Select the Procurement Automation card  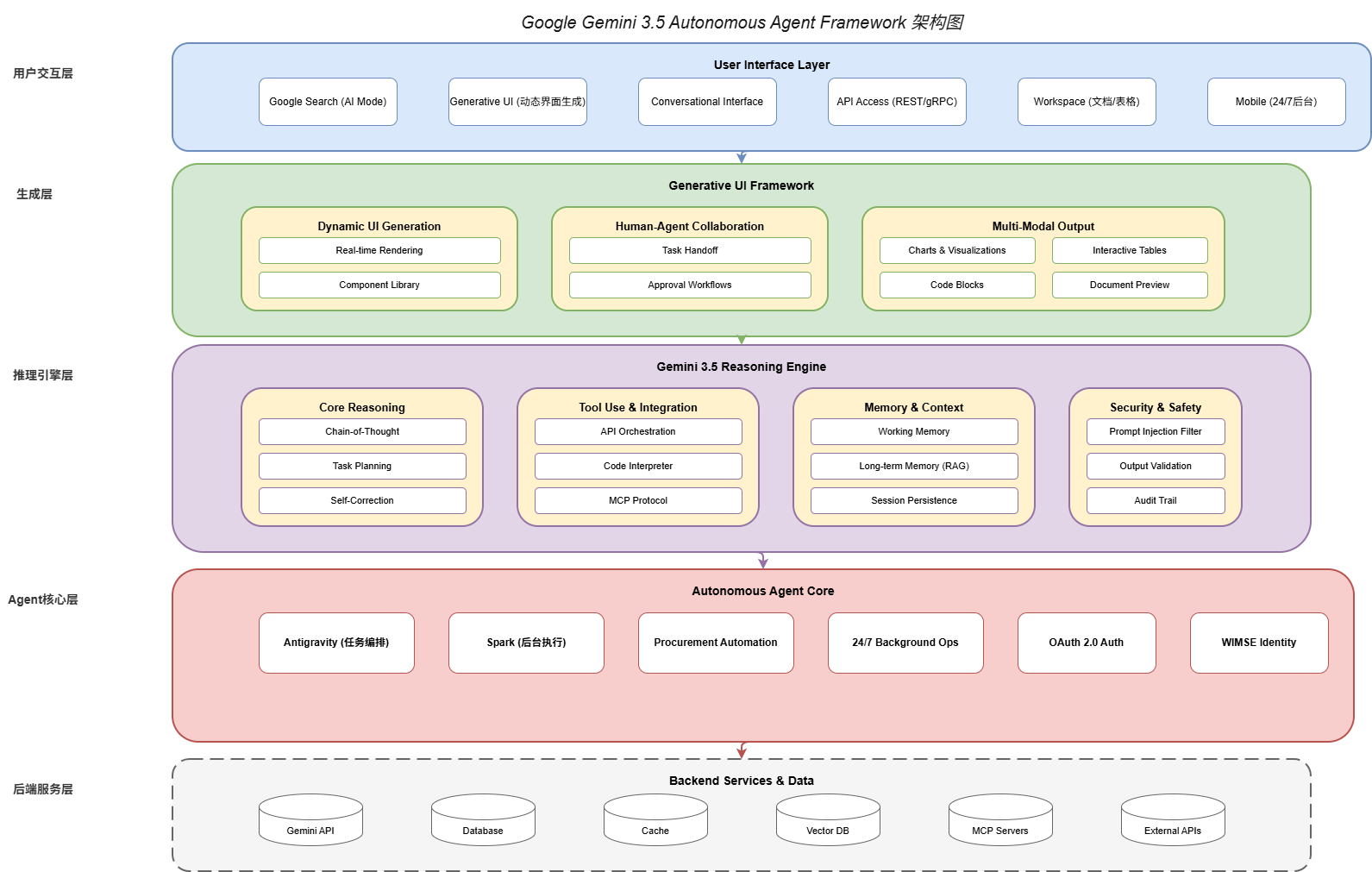tap(716, 643)
